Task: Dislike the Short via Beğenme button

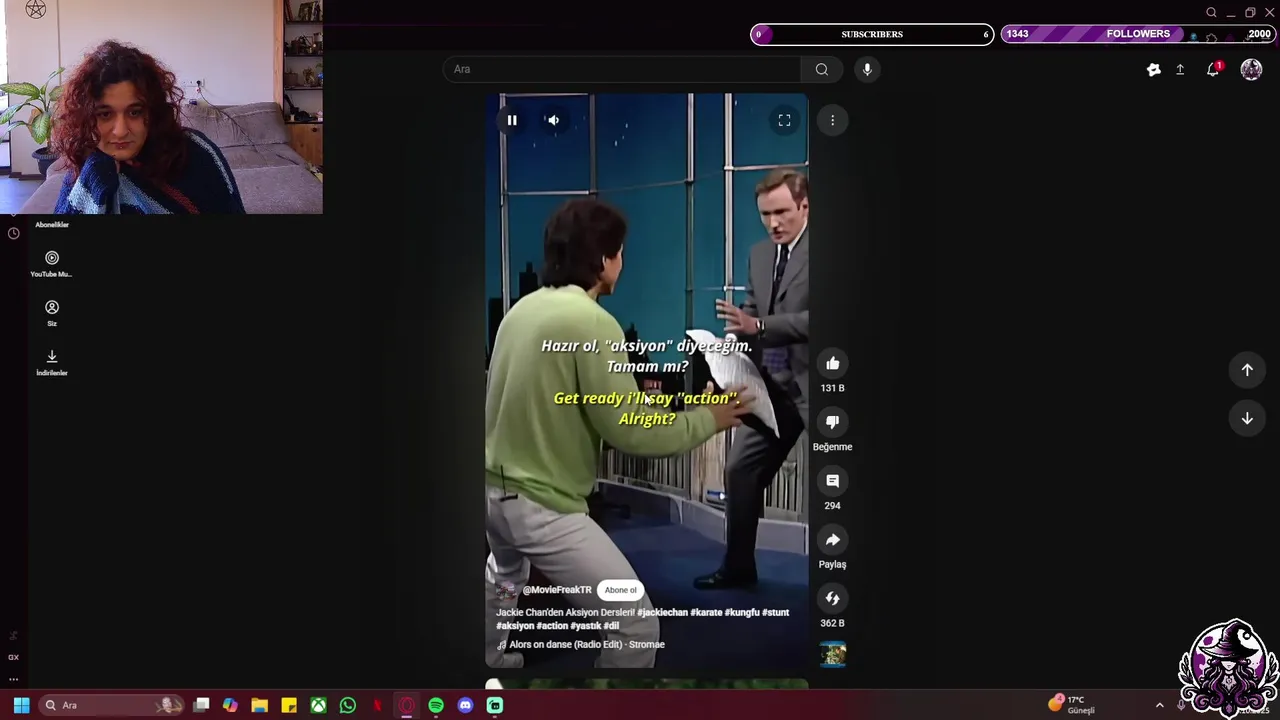Action: coord(832,422)
